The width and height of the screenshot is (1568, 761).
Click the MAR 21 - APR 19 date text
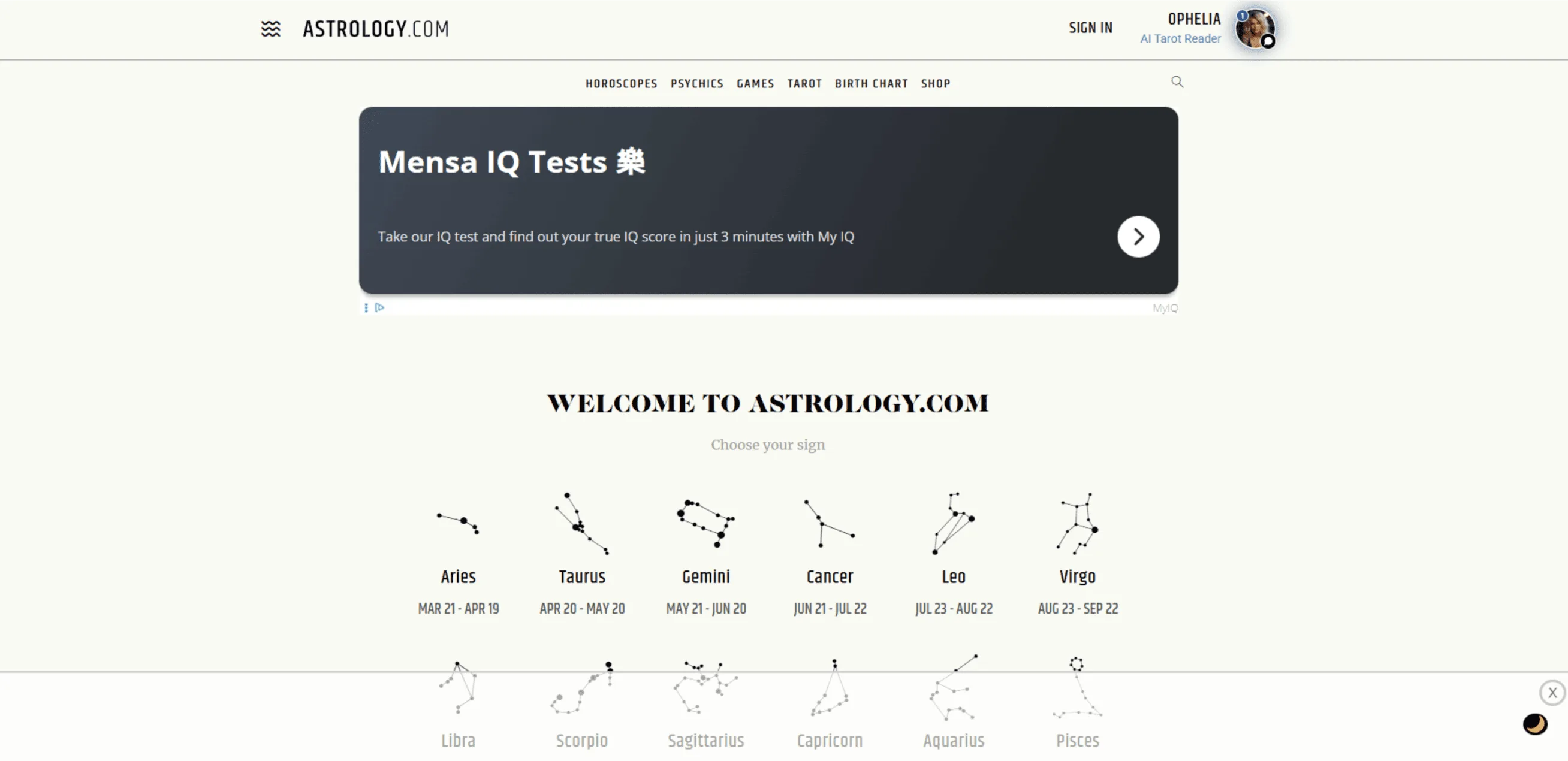point(458,608)
